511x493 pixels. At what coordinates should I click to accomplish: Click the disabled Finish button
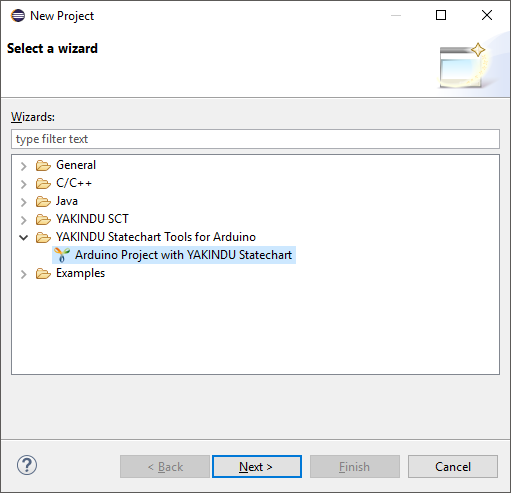(355, 466)
